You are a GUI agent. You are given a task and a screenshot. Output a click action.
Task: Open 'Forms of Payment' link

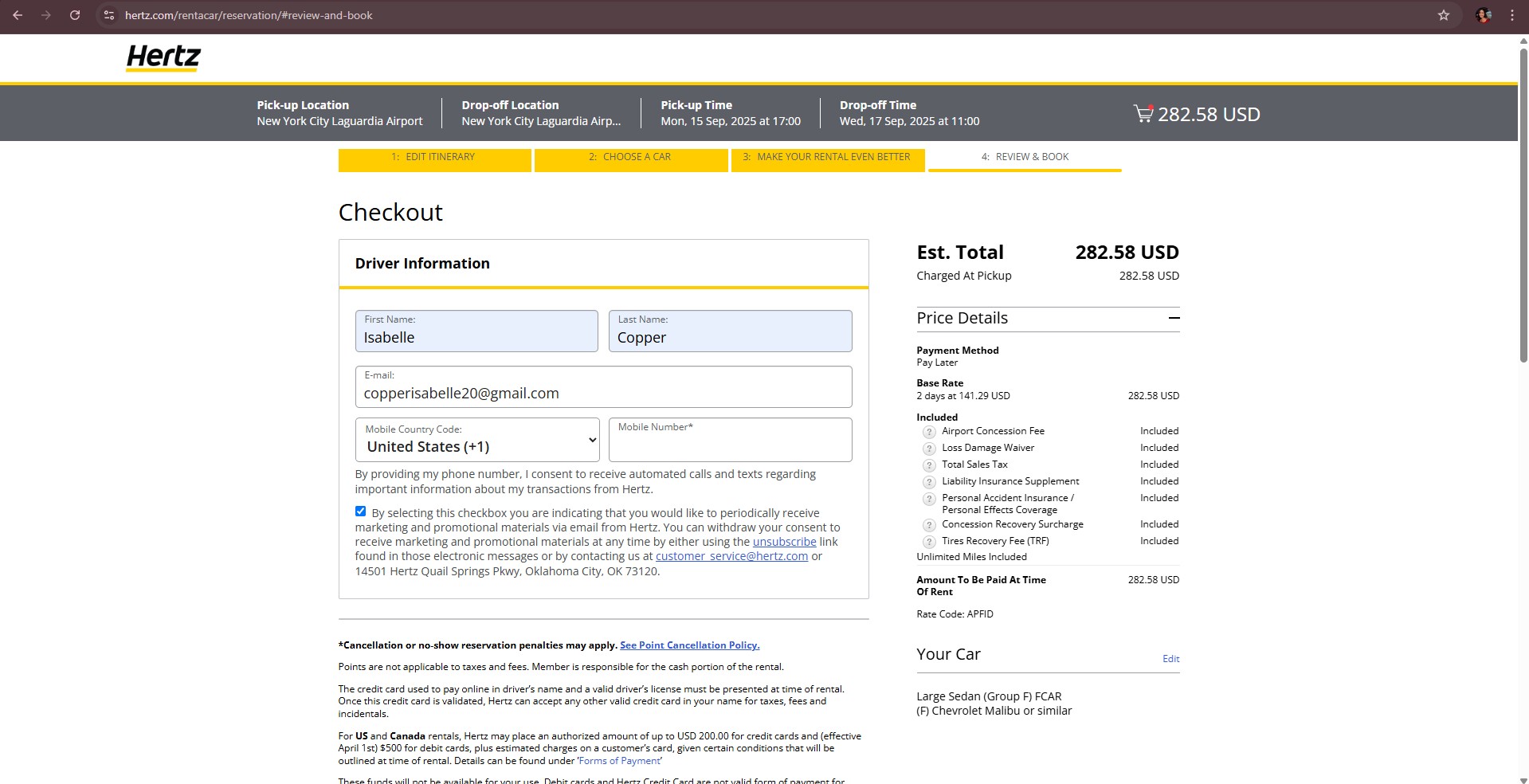pyautogui.click(x=620, y=761)
